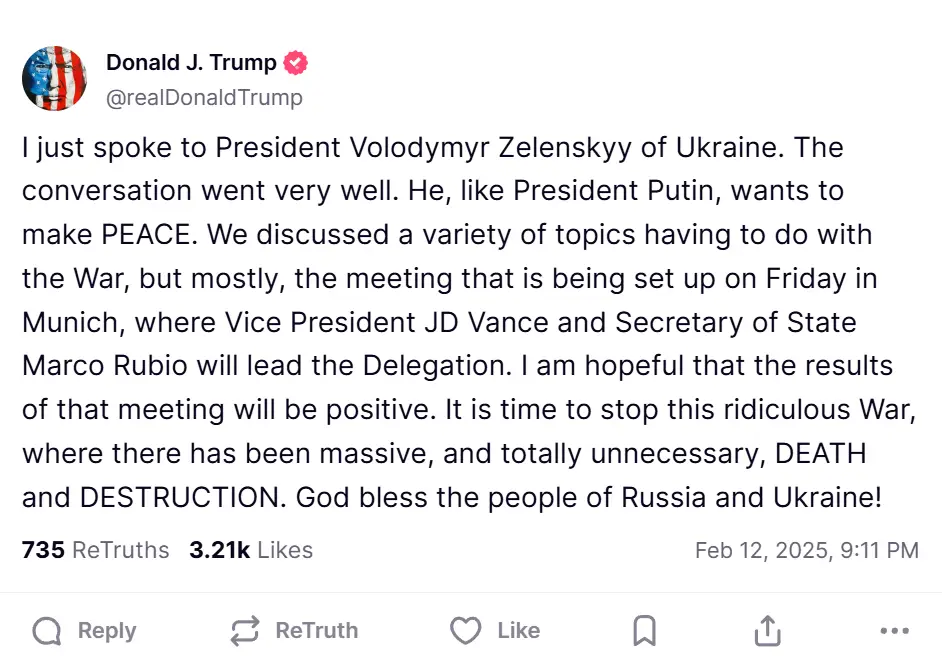
Task: Click the heart-shaped Like icon
Action: [464, 631]
